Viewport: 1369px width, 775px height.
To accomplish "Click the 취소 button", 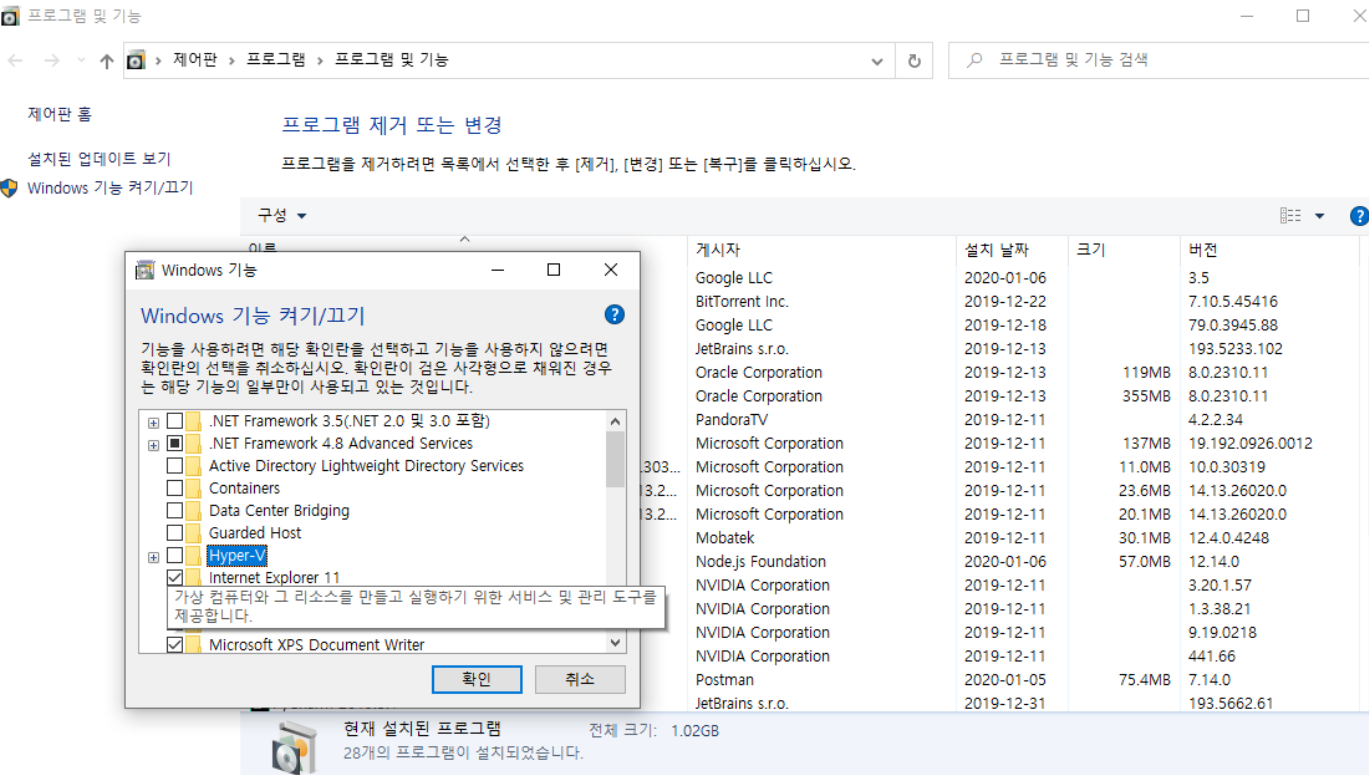I will [x=580, y=679].
